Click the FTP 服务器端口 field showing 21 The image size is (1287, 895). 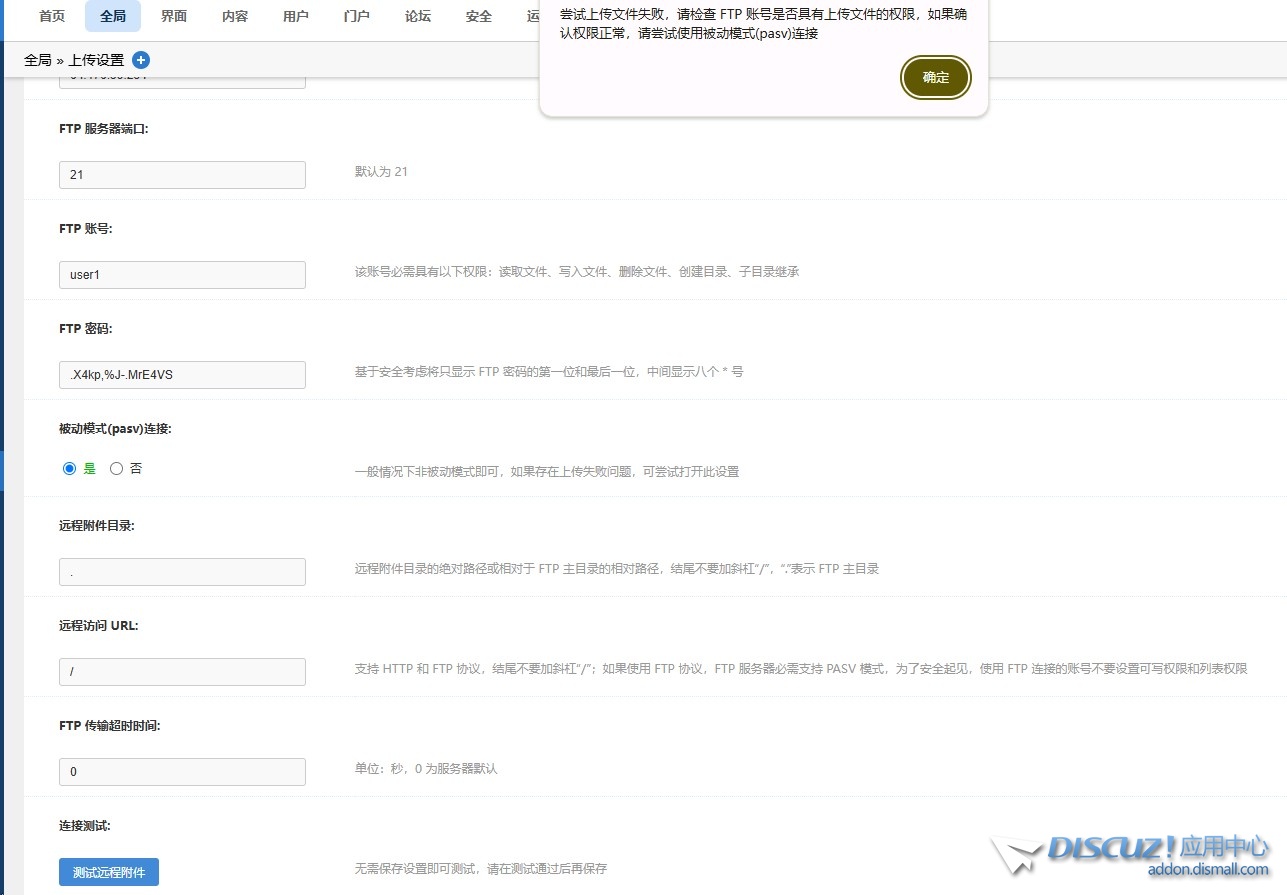tap(182, 175)
